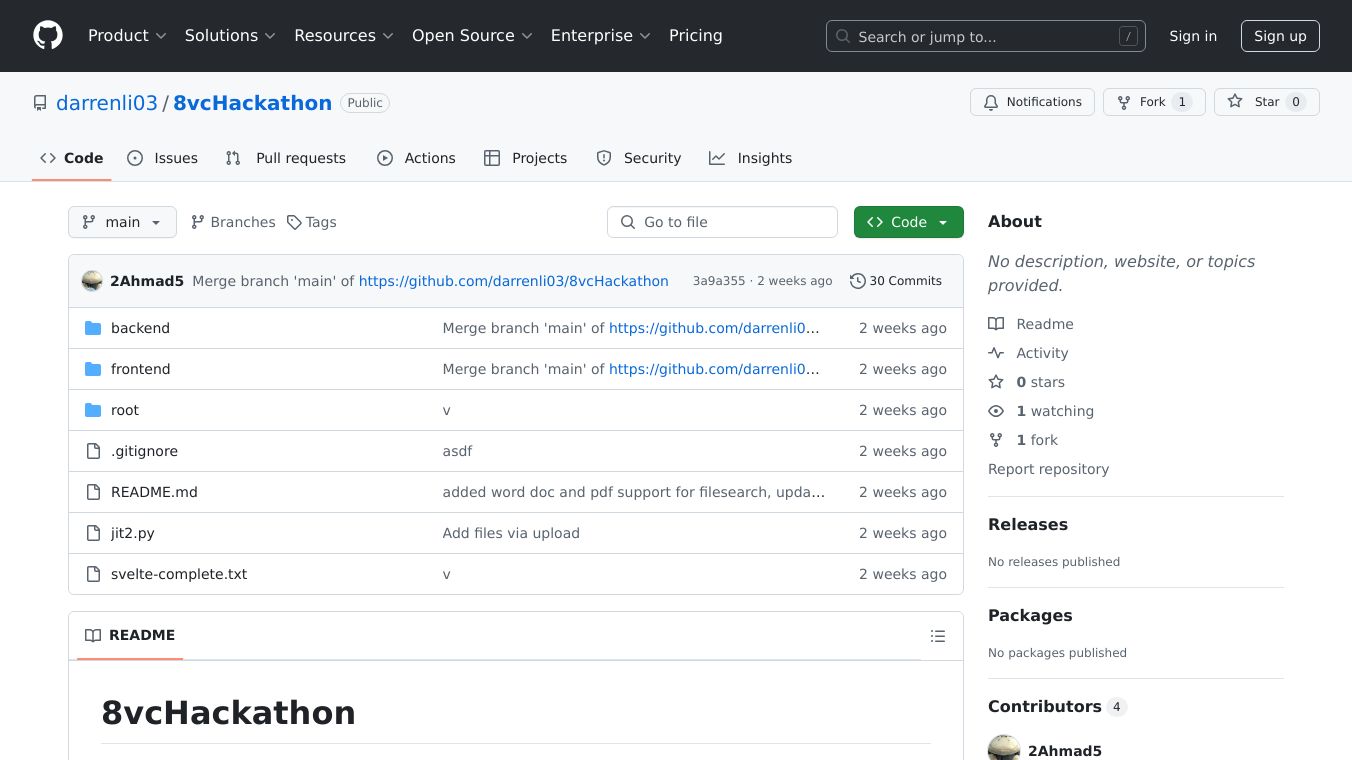Screen dimensions: 1352x760
Task: Open the 30 Commits history
Action: (896, 281)
